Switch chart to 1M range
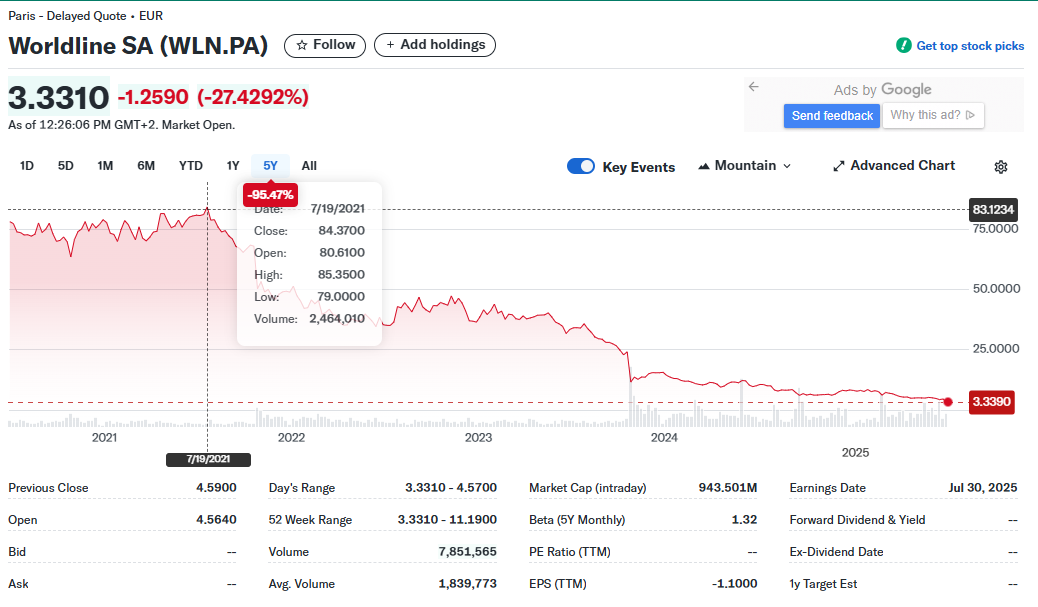Viewport: 1038px width, 607px height. (x=105, y=165)
